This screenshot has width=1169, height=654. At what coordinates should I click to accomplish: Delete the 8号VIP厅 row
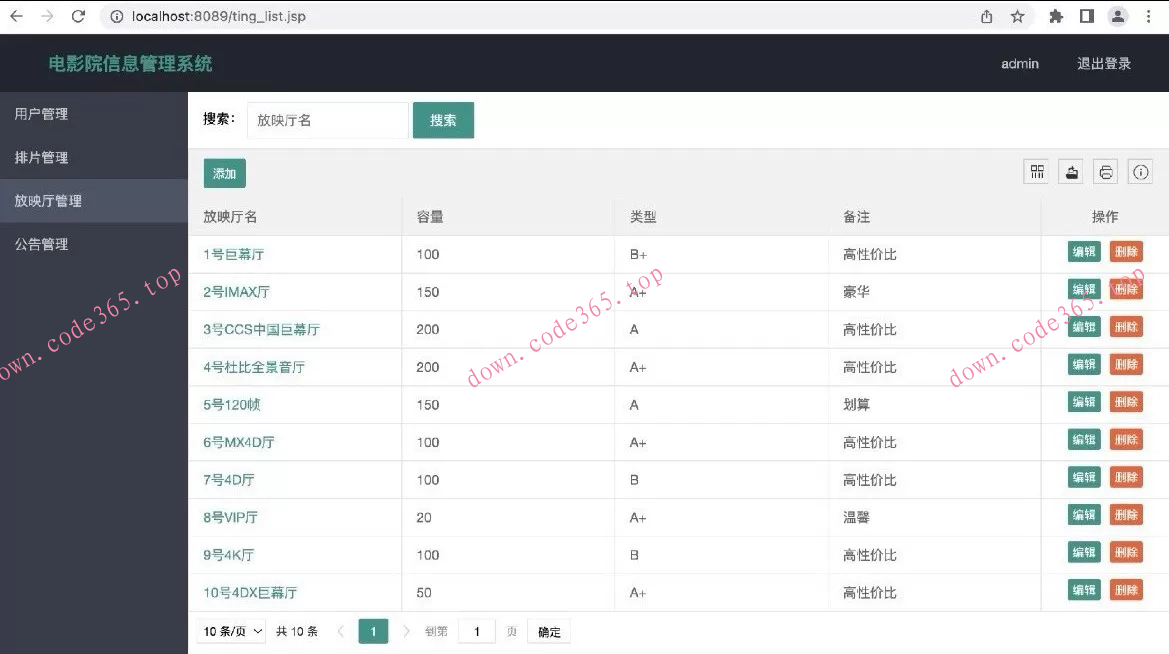point(1126,515)
